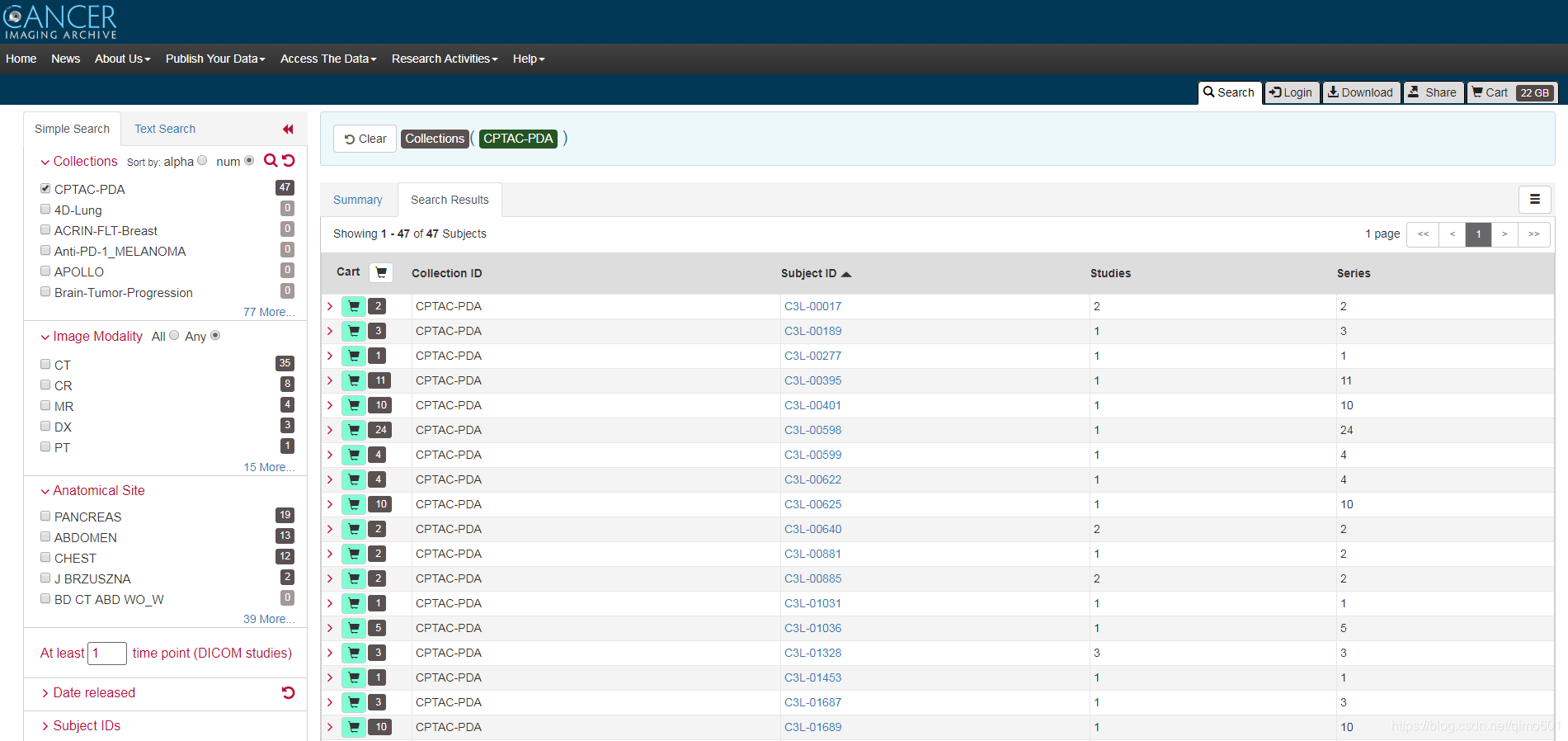Collapse the search panel with double-arrow icon
The image size is (1568, 741).
(288, 129)
